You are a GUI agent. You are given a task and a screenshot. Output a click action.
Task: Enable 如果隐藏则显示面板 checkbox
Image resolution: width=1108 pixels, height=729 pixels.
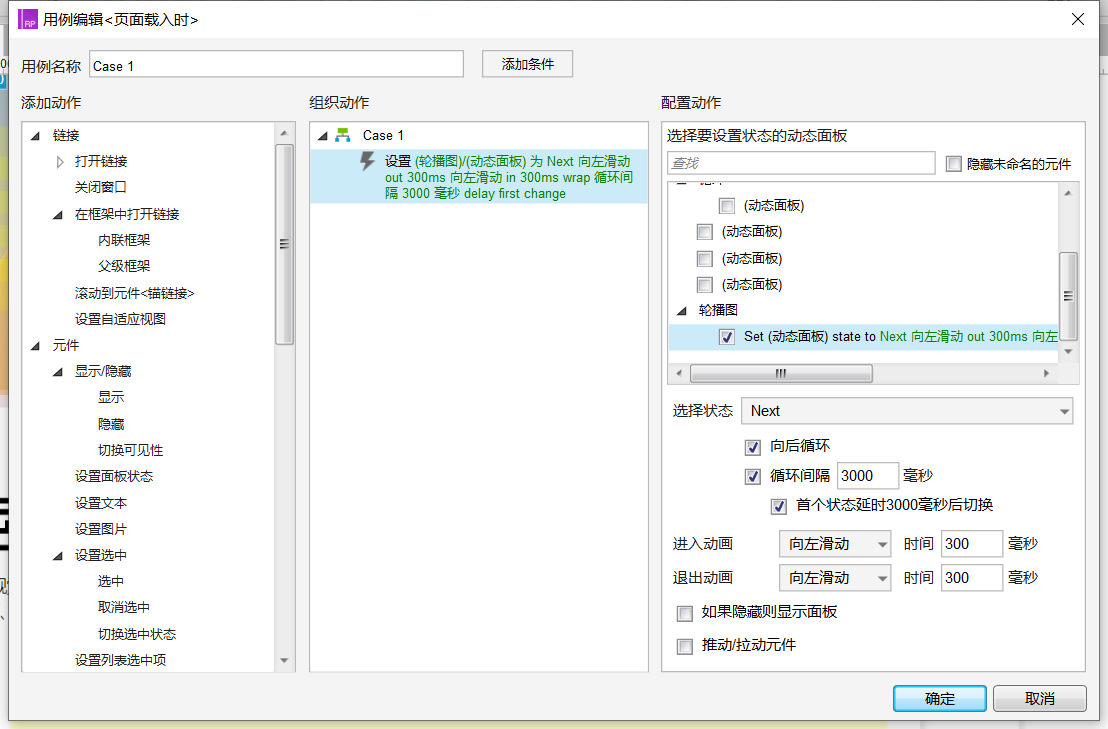(x=685, y=613)
